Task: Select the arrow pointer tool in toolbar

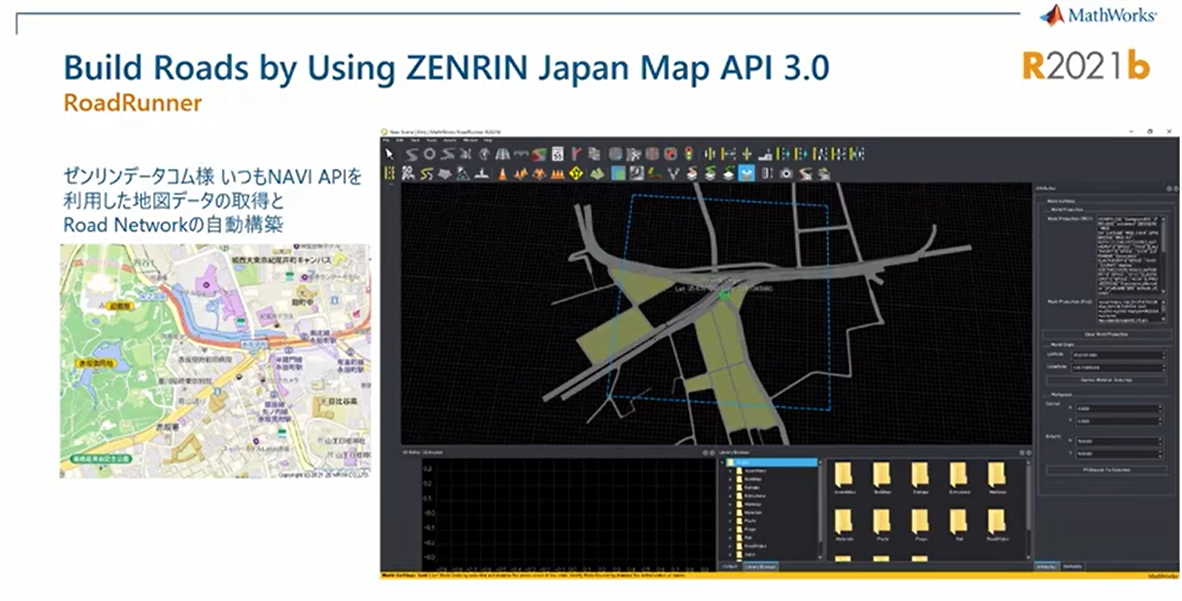Action: 390,155
